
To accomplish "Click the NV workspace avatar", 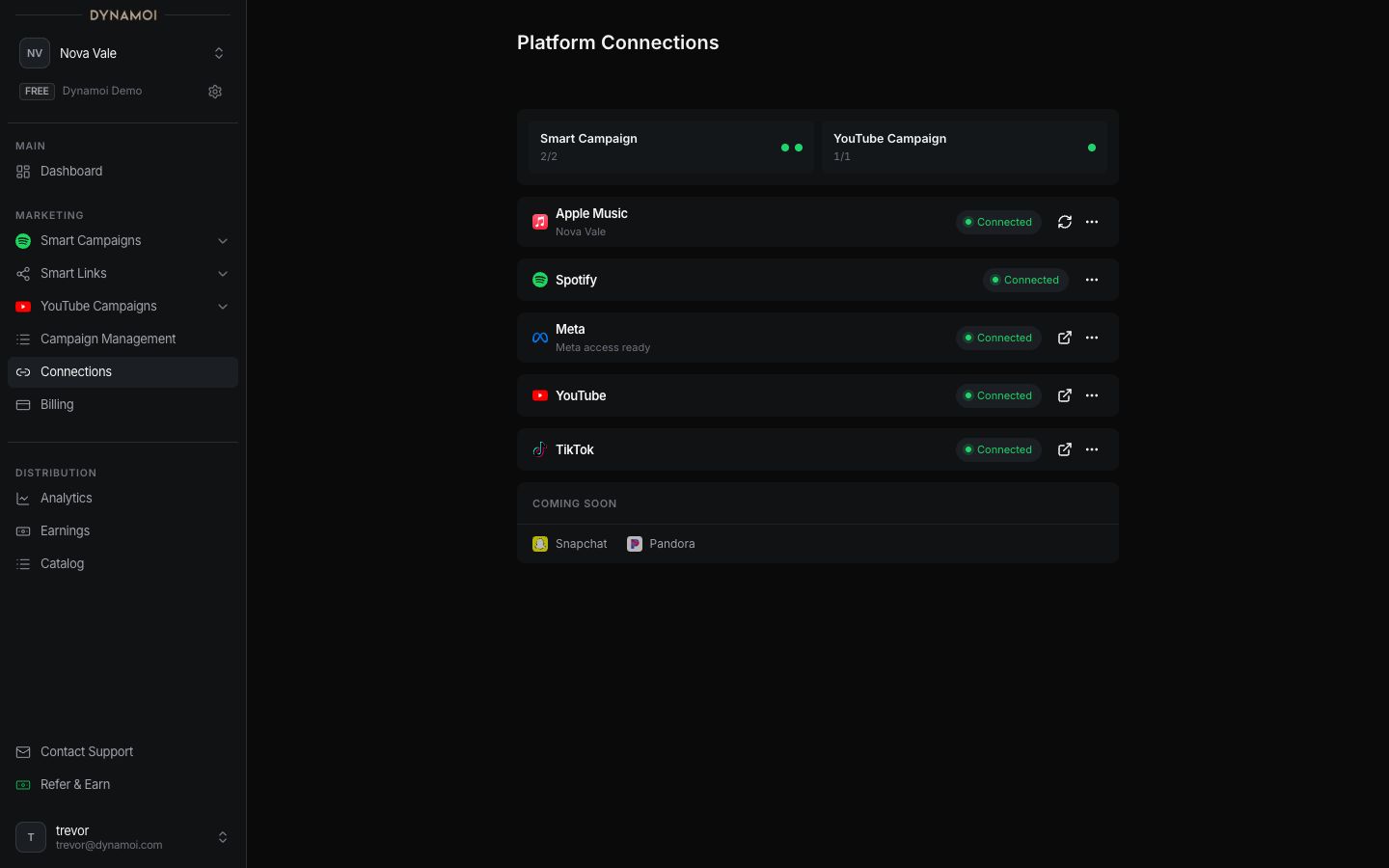I will (35, 53).
